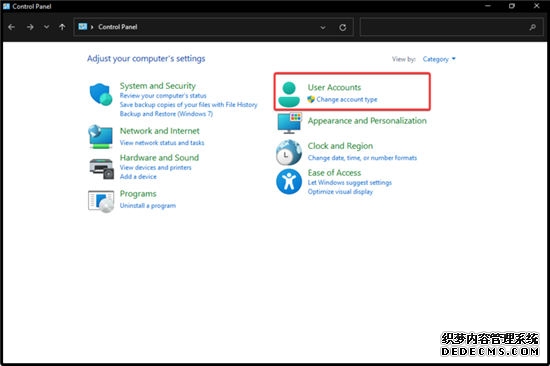Click Review your computer's status

[x=163, y=96]
